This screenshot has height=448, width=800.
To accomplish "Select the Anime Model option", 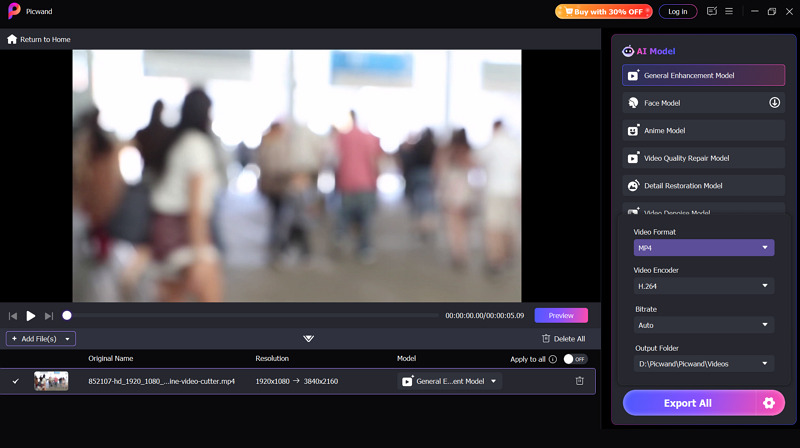I will click(703, 130).
